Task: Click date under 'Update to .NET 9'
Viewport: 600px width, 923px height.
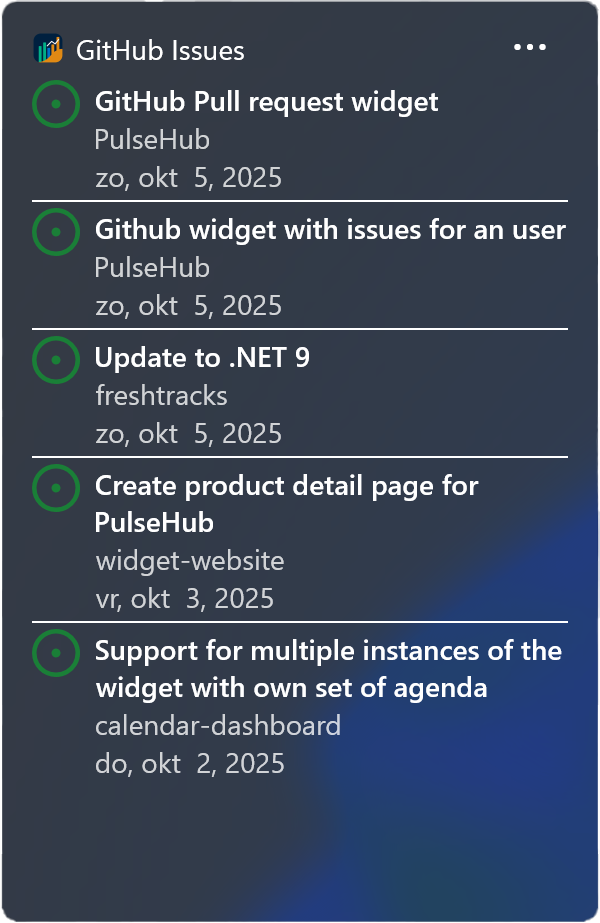Action: click(188, 434)
